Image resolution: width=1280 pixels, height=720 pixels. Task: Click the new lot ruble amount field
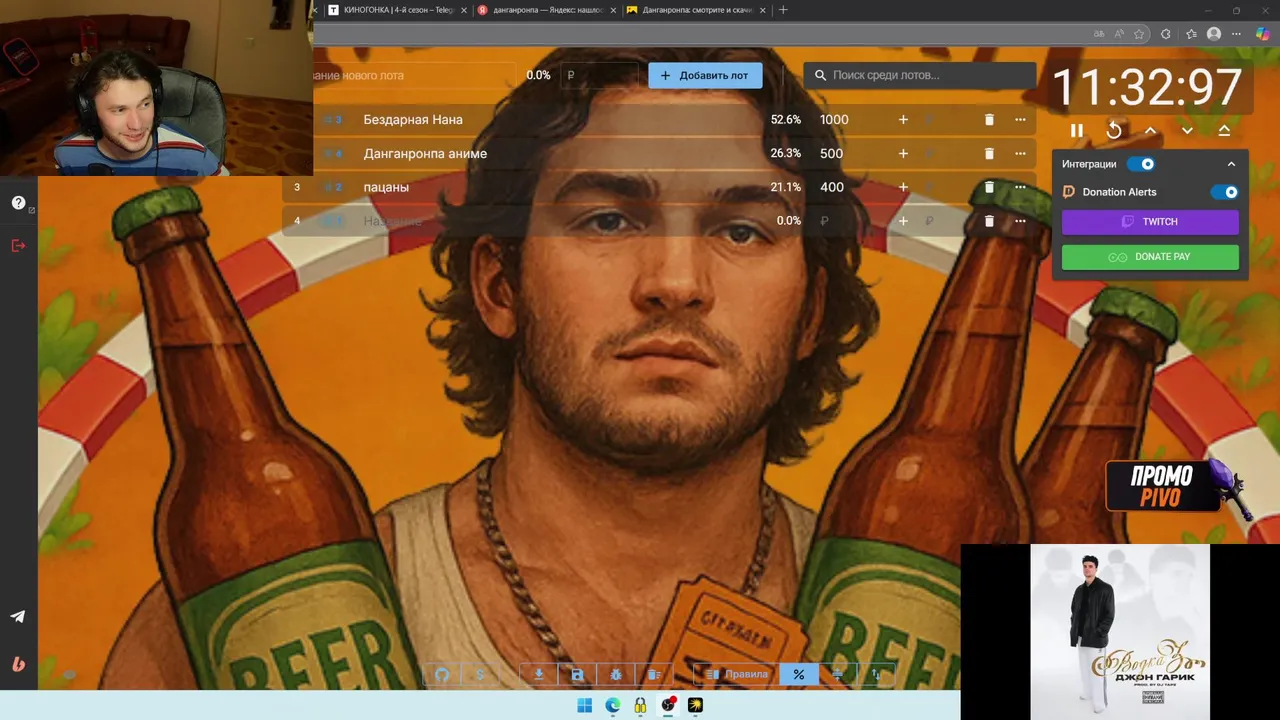point(598,75)
